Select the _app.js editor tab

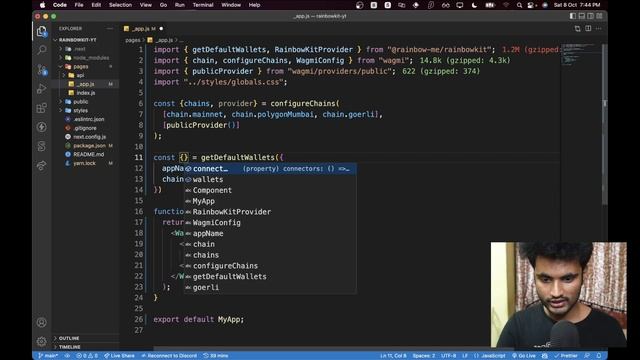coord(143,29)
